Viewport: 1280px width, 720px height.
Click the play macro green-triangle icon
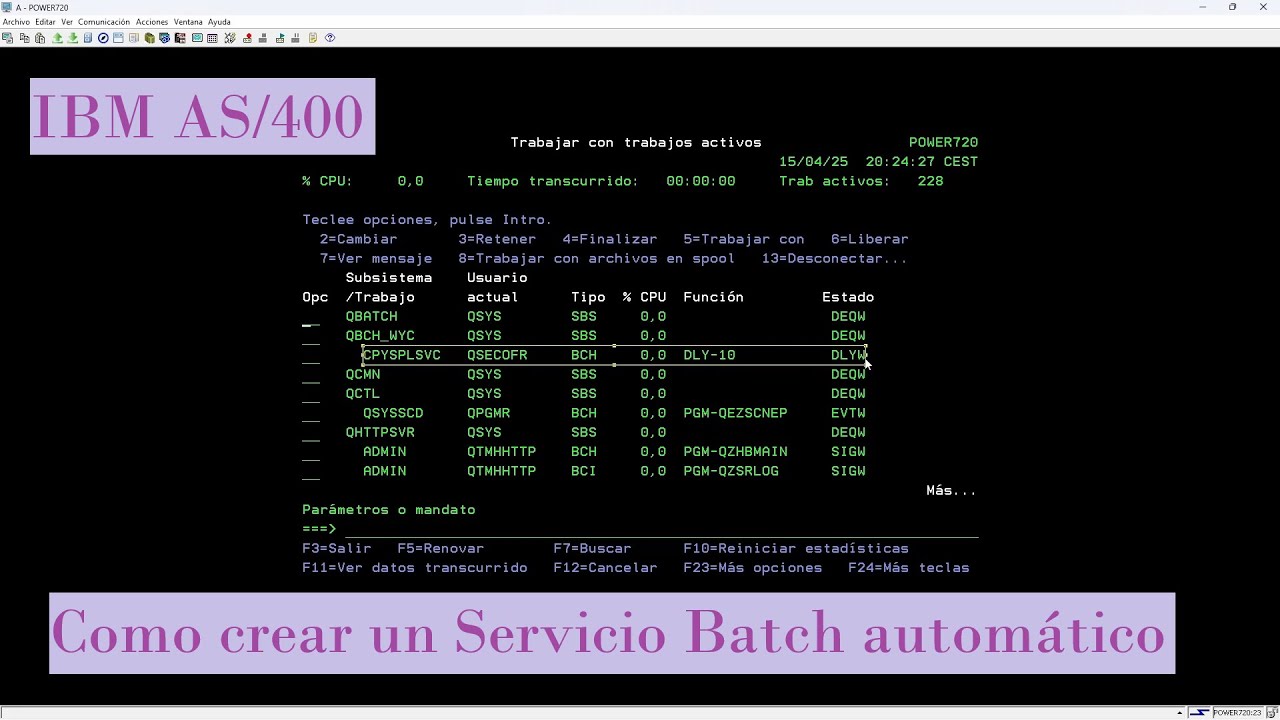point(280,38)
